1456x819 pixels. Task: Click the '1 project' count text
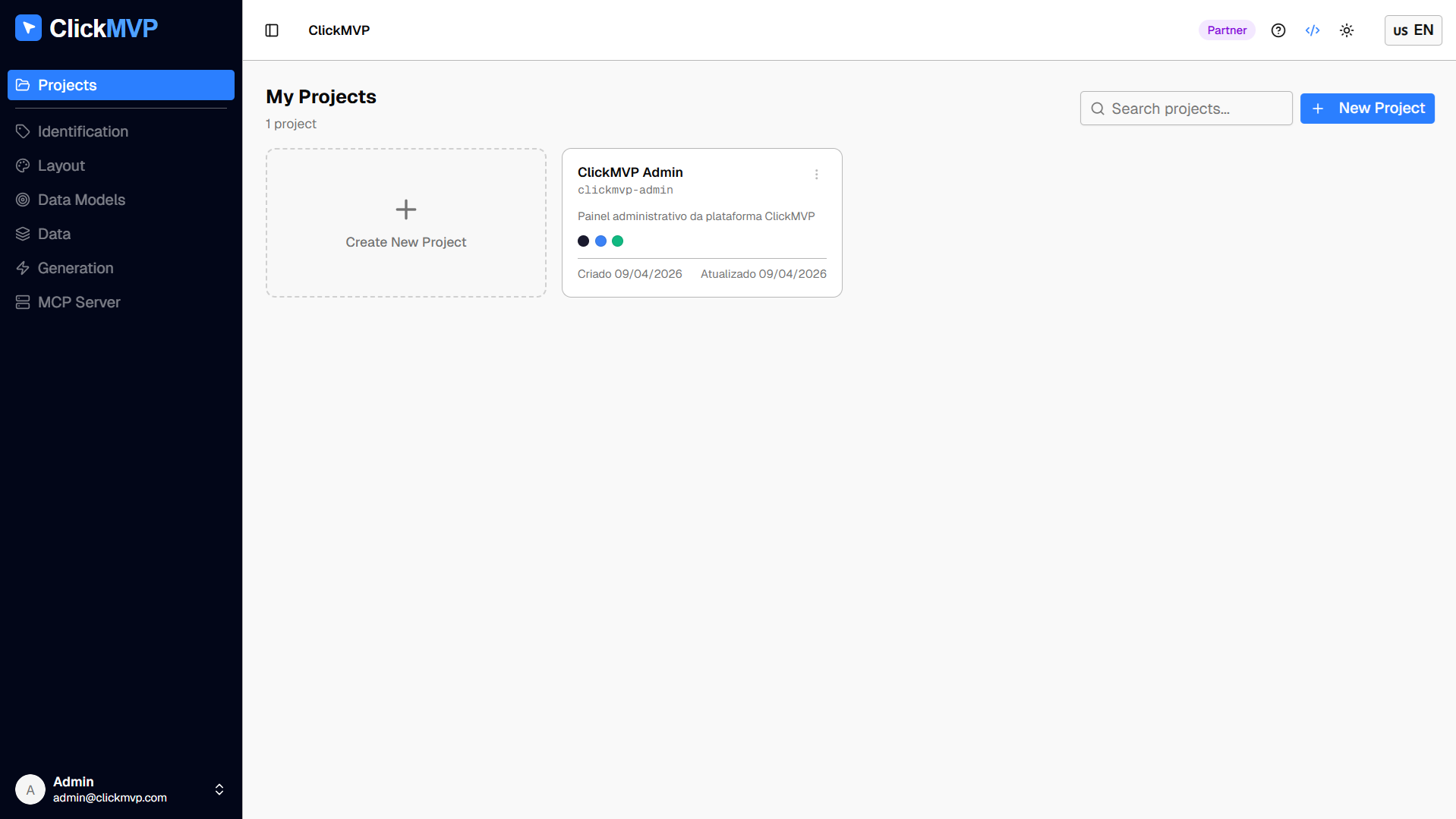point(291,124)
